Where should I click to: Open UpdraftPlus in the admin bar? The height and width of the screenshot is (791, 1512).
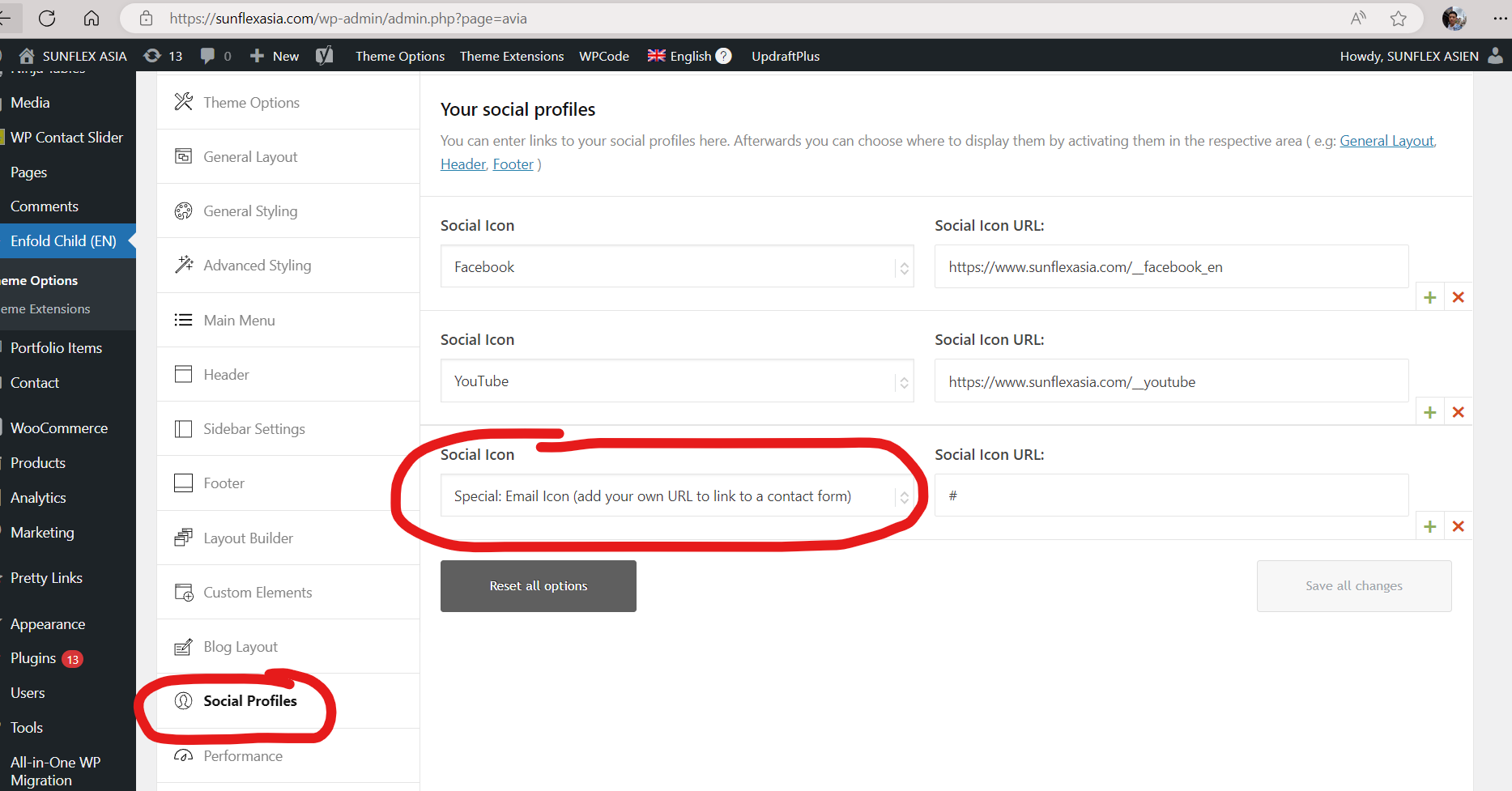(x=786, y=56)
